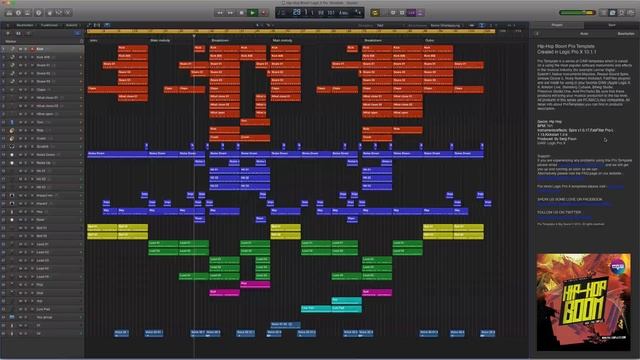This screenshot has height=360, width=640.
Task: Mute the Kick track
Action: point(20,49)
